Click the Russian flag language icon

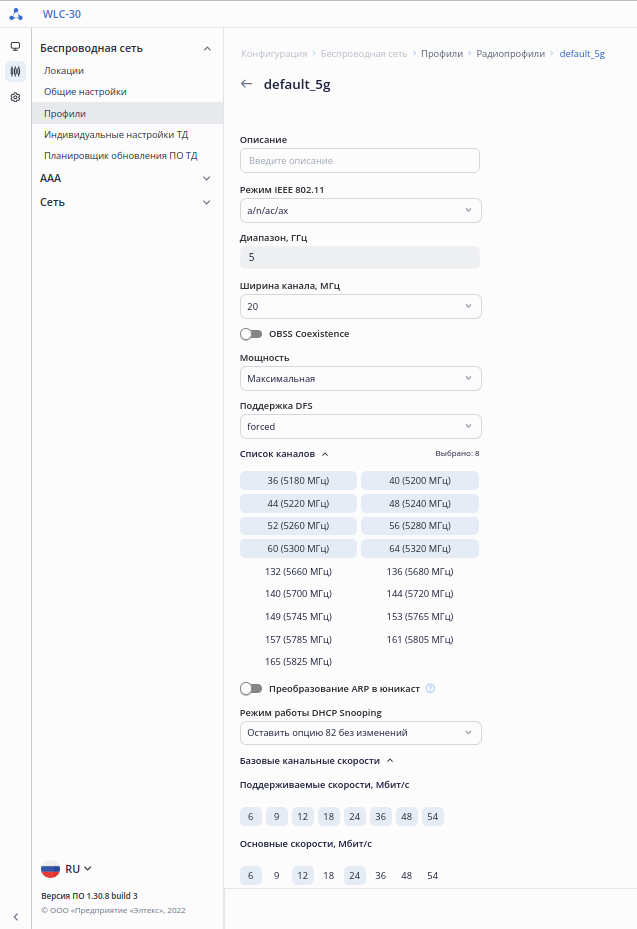click(x=51, y=869)
